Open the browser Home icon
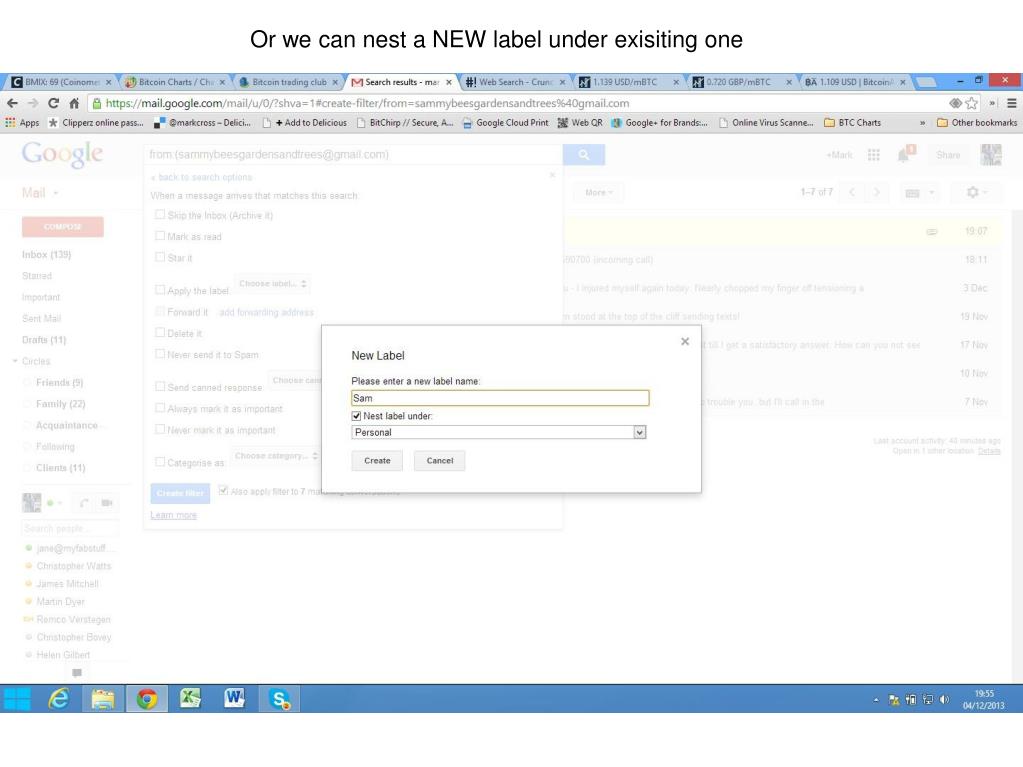Viewport: 1023px width, 767px height. tap(74, 103)
